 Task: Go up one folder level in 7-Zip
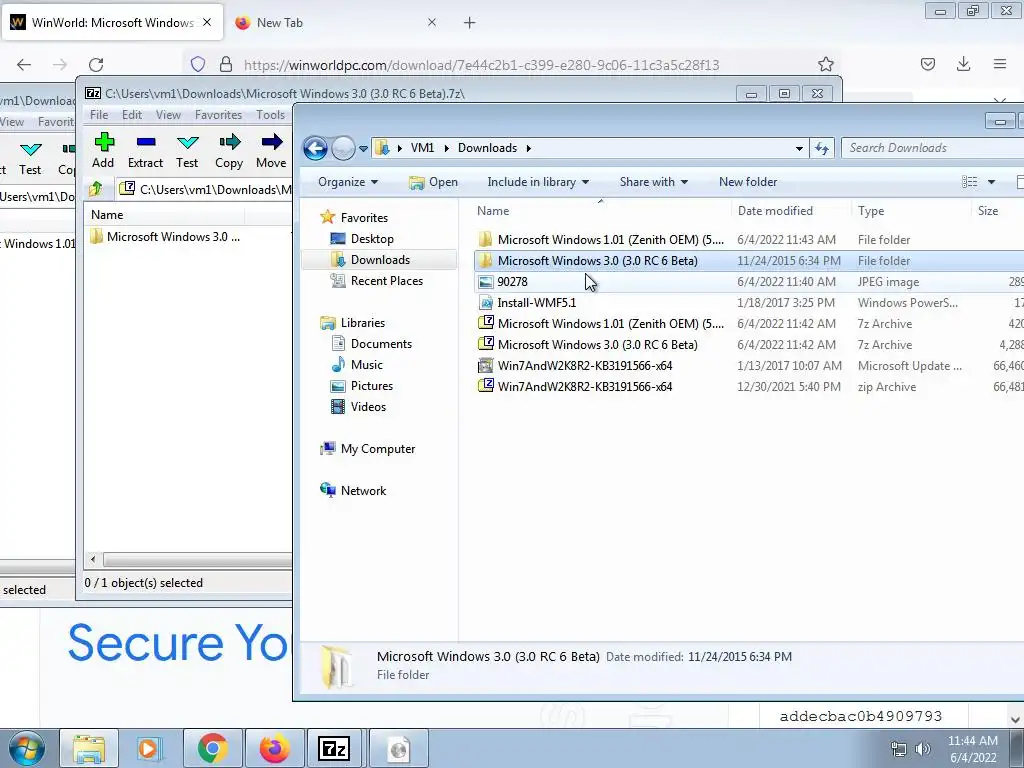coord(95,189)
